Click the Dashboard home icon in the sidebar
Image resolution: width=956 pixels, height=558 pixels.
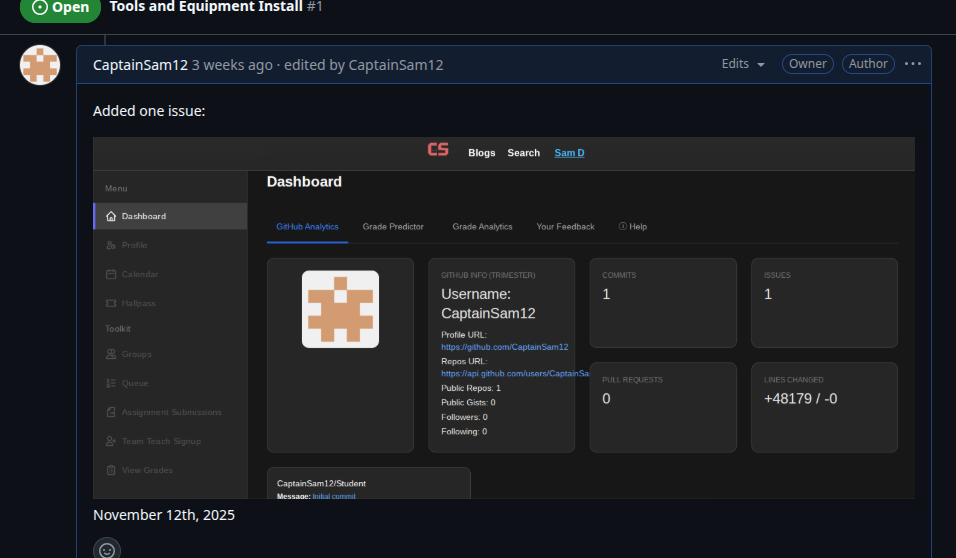(x=111, y=216)
